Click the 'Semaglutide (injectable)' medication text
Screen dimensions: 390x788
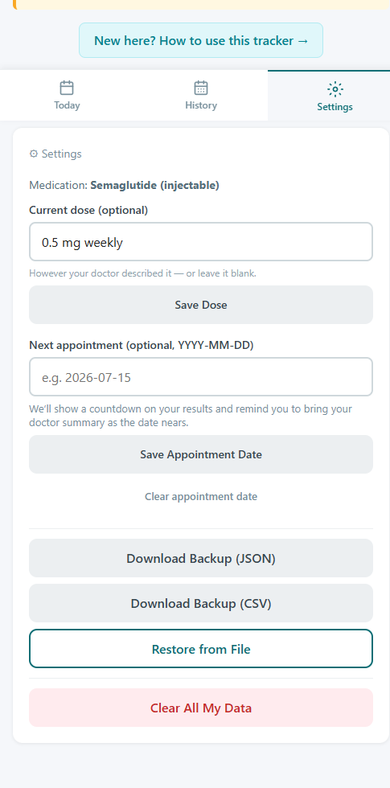pyautogui.click(x=155, y=185)
